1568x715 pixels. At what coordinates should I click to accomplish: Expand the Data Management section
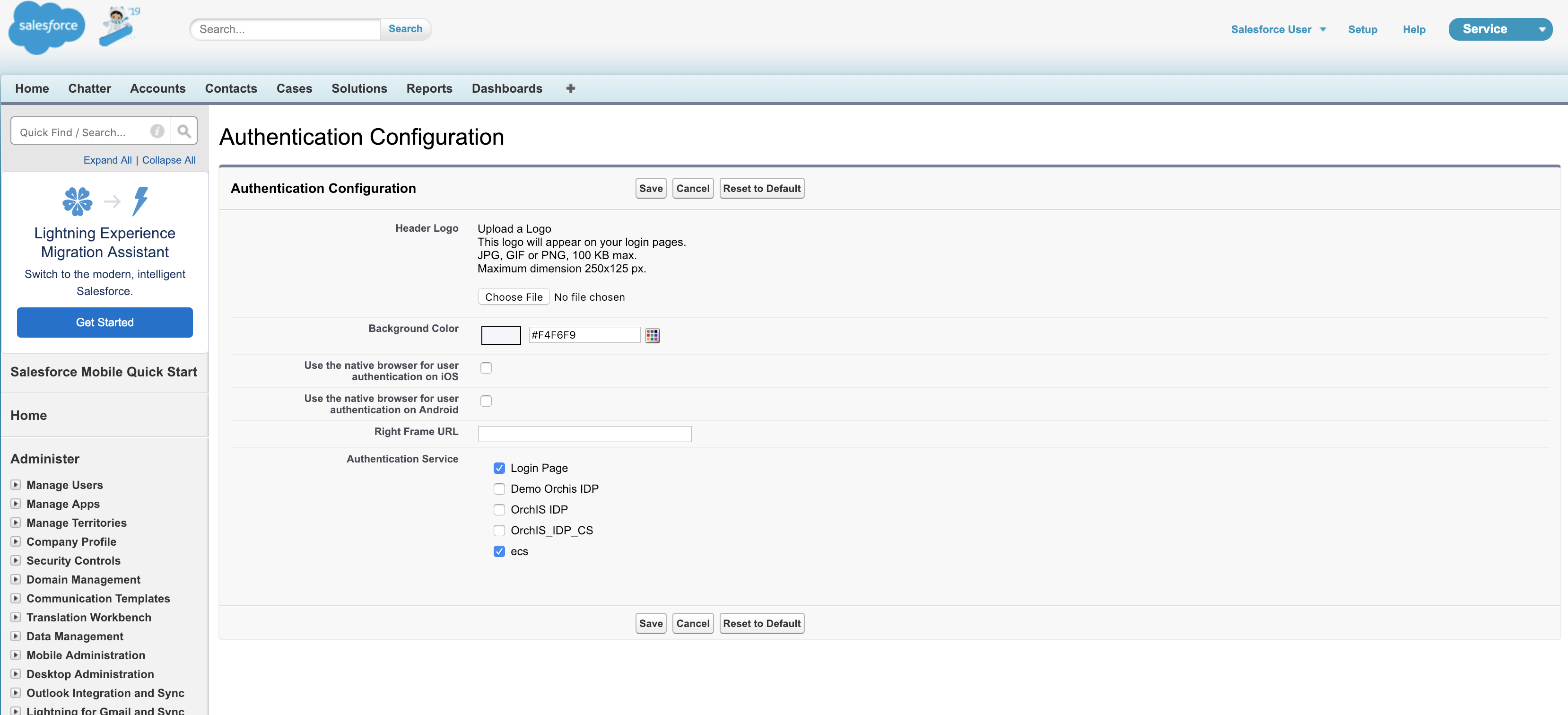click(x=15, y=637)
